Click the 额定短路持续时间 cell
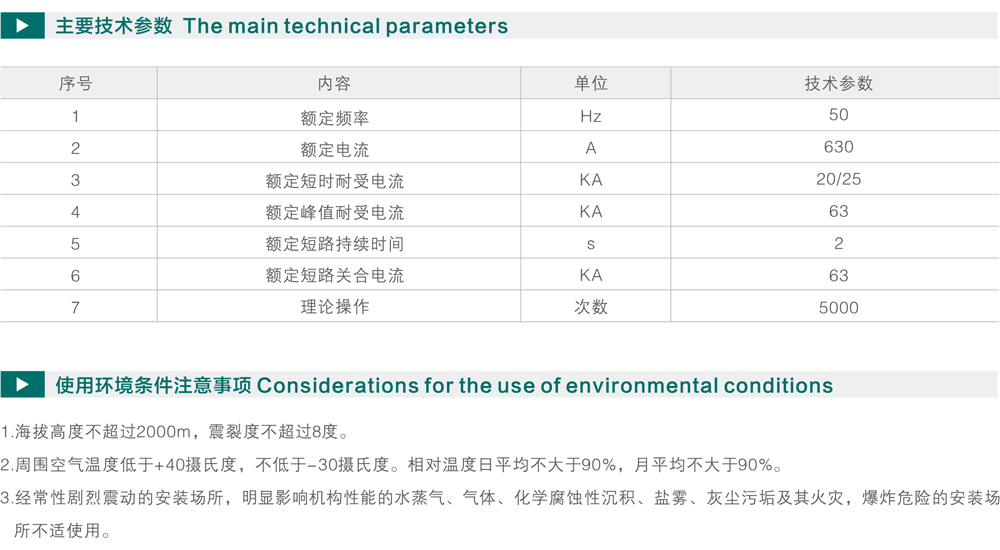1000x550 pixels. (335, 244)
